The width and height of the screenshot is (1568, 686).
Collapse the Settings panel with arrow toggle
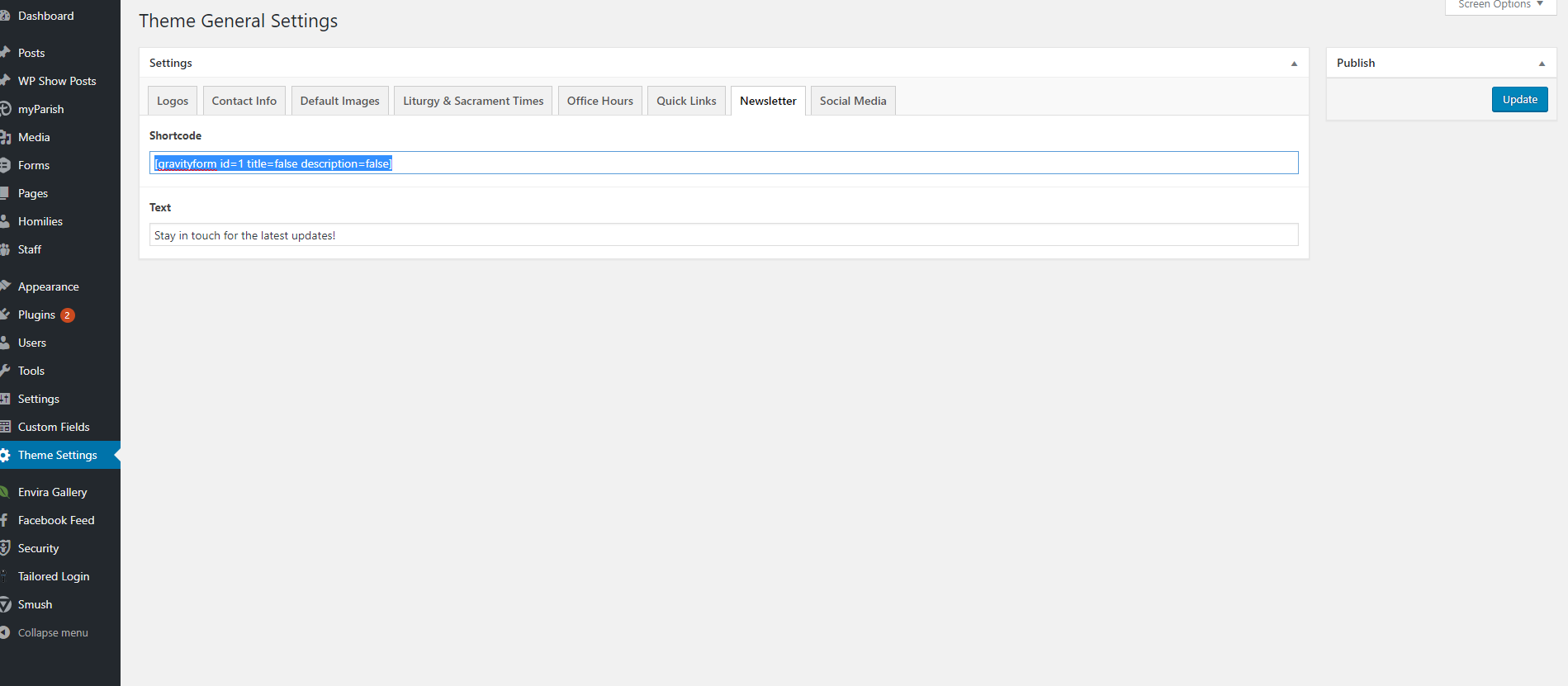coord(1294,64)
